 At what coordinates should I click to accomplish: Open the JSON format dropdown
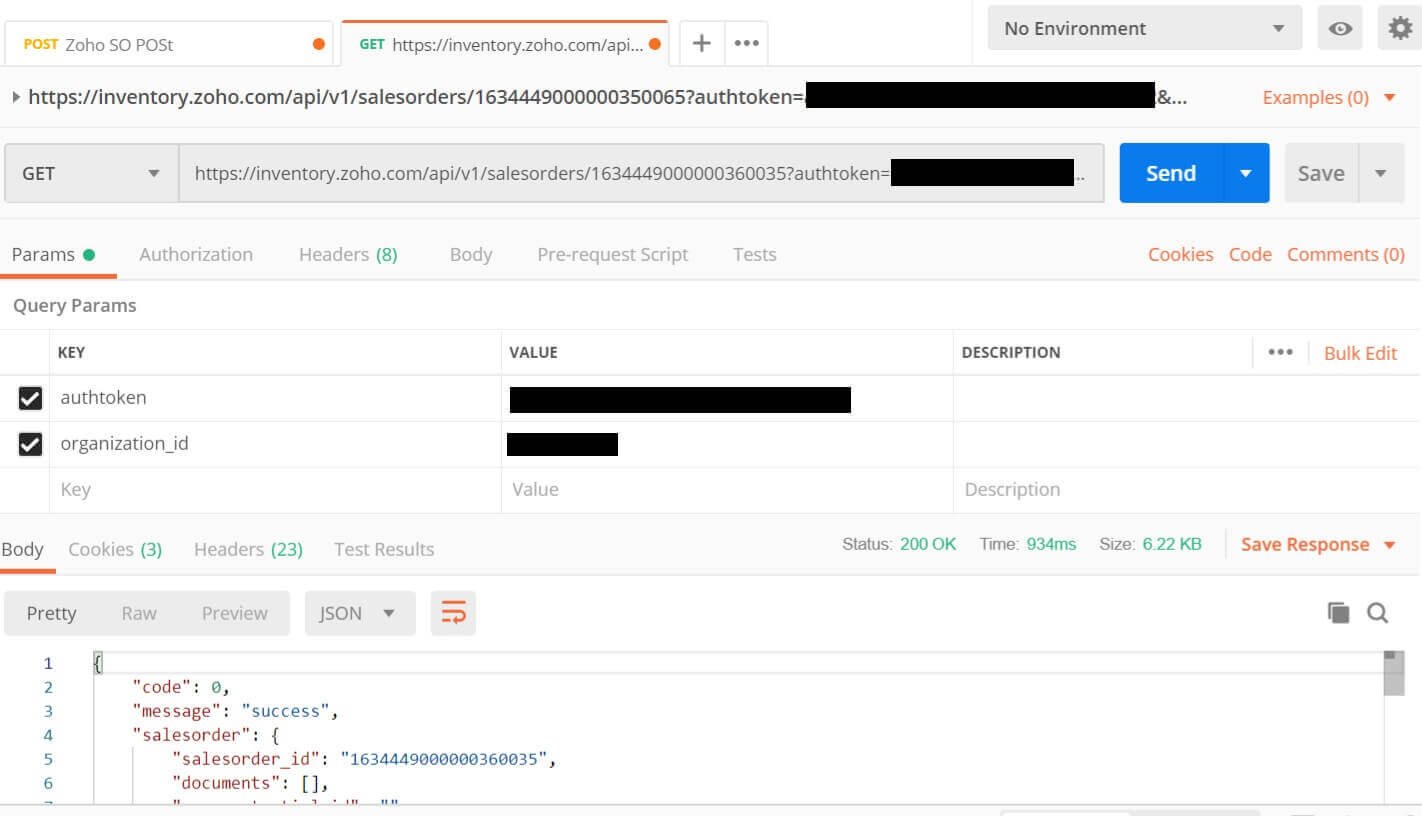(360, 613)
